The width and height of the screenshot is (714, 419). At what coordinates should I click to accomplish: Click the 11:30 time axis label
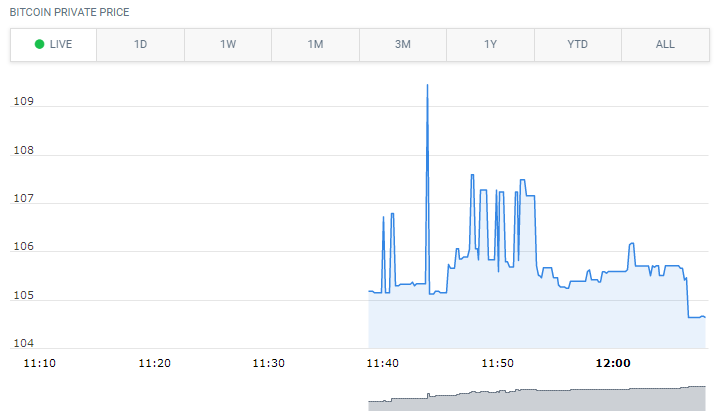[269, 363]
